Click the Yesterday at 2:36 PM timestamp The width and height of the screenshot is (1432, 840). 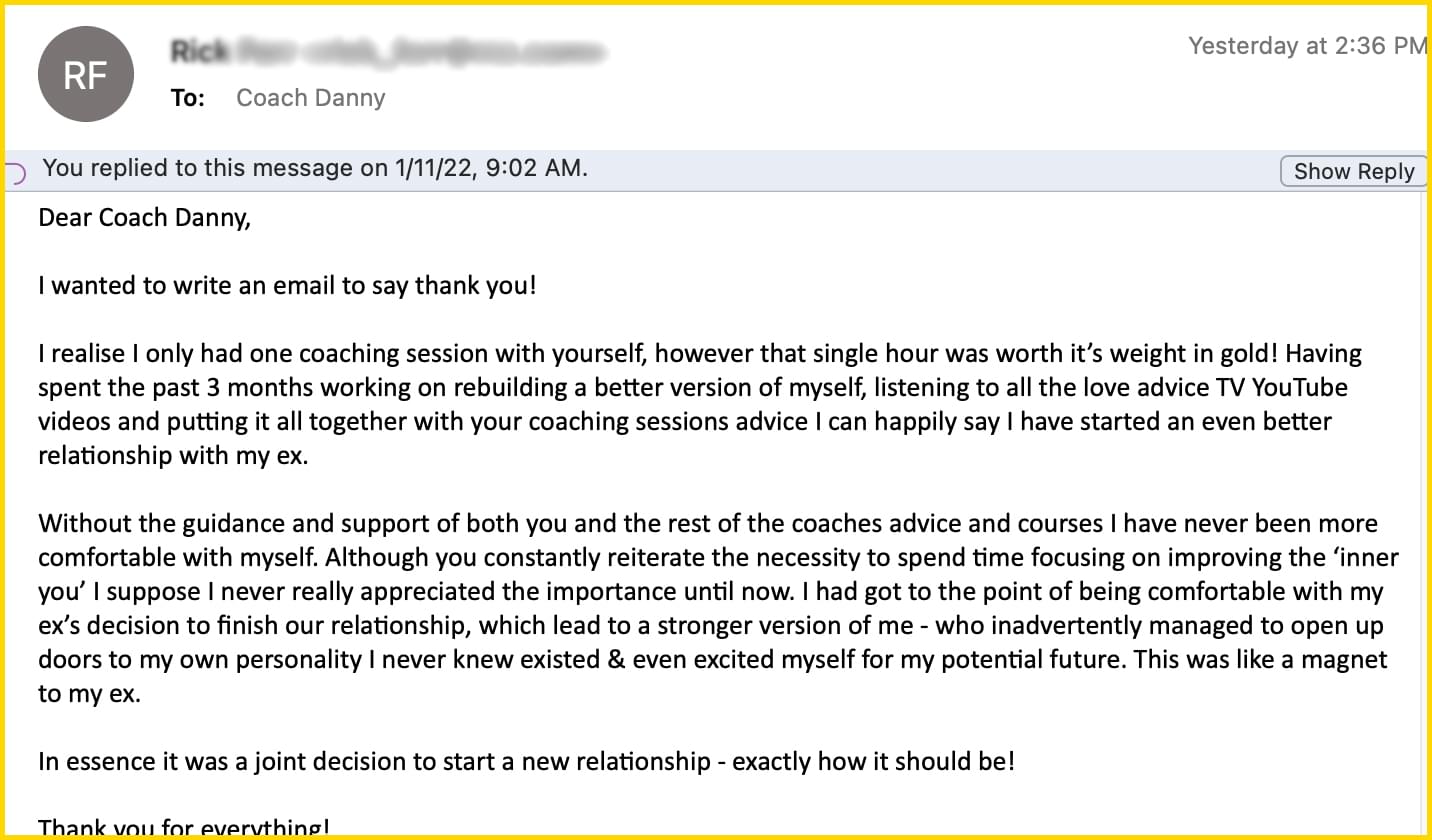point(1306,46)
